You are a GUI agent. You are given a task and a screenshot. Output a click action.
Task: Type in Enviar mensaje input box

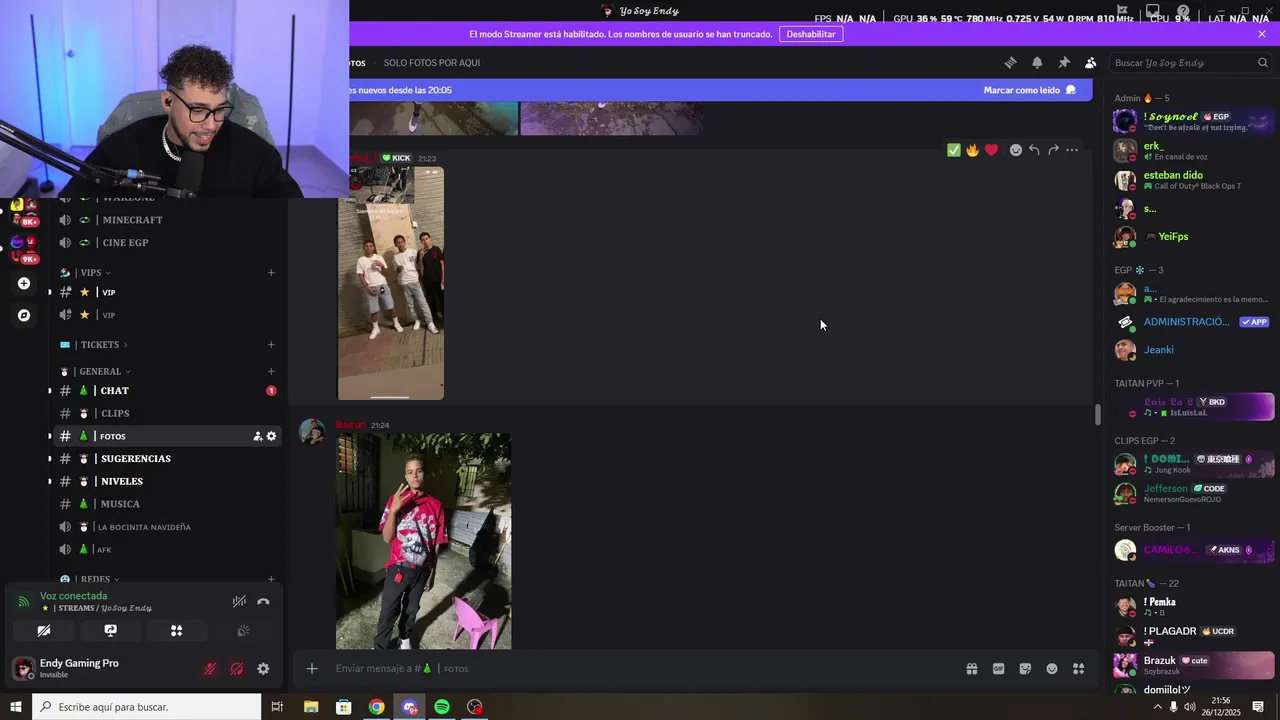[640, 669]
